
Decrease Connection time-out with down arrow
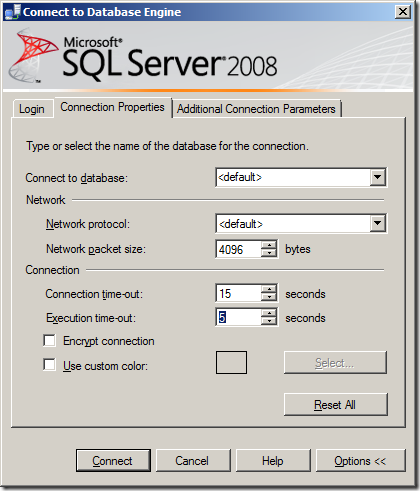269,298
